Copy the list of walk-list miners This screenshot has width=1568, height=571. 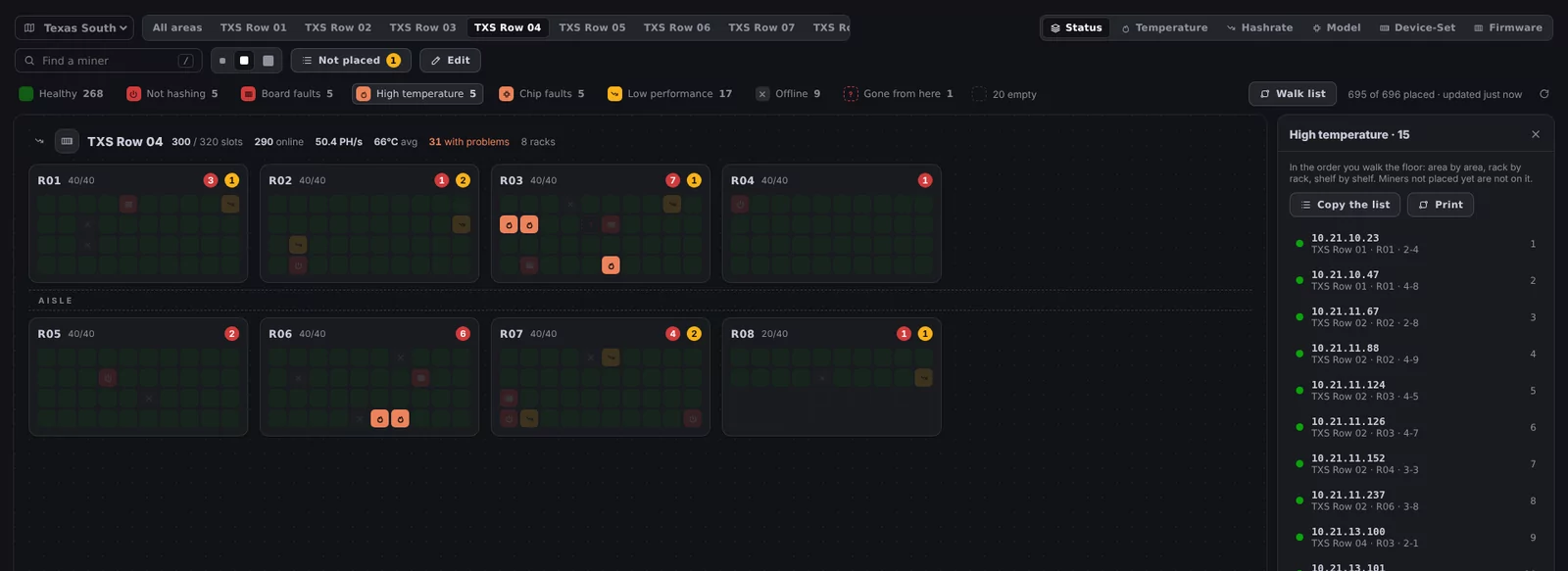tap(1346, 205)
